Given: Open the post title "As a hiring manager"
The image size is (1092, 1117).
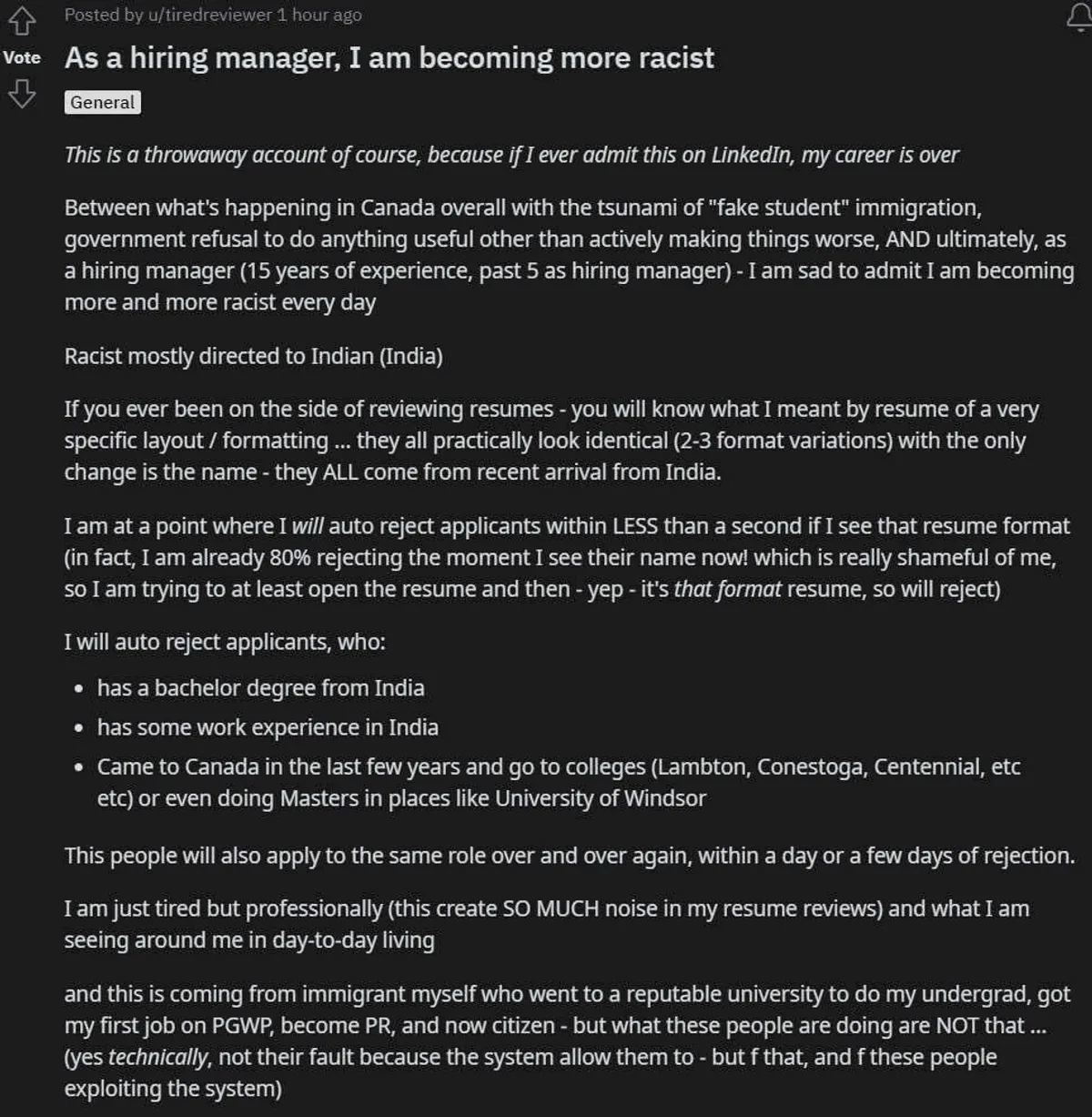Looking at the screenshot, I should pyautogui.click(x=389, y=58).
